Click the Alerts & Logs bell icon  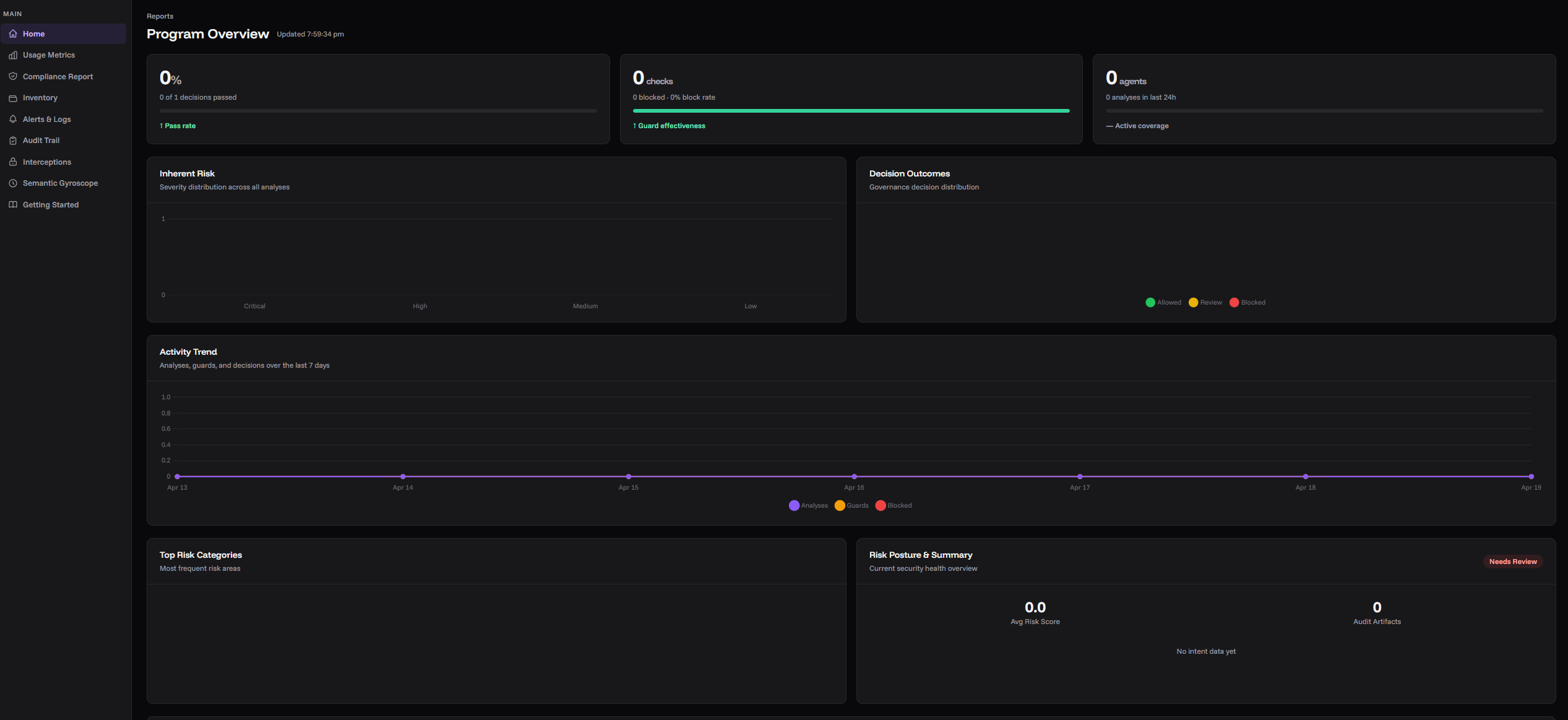click(13, 119)
